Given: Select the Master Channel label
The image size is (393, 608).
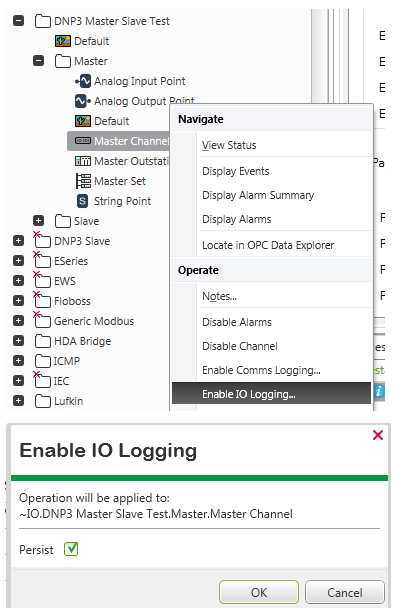Looking at the screenshot, I should click(131, 141).
